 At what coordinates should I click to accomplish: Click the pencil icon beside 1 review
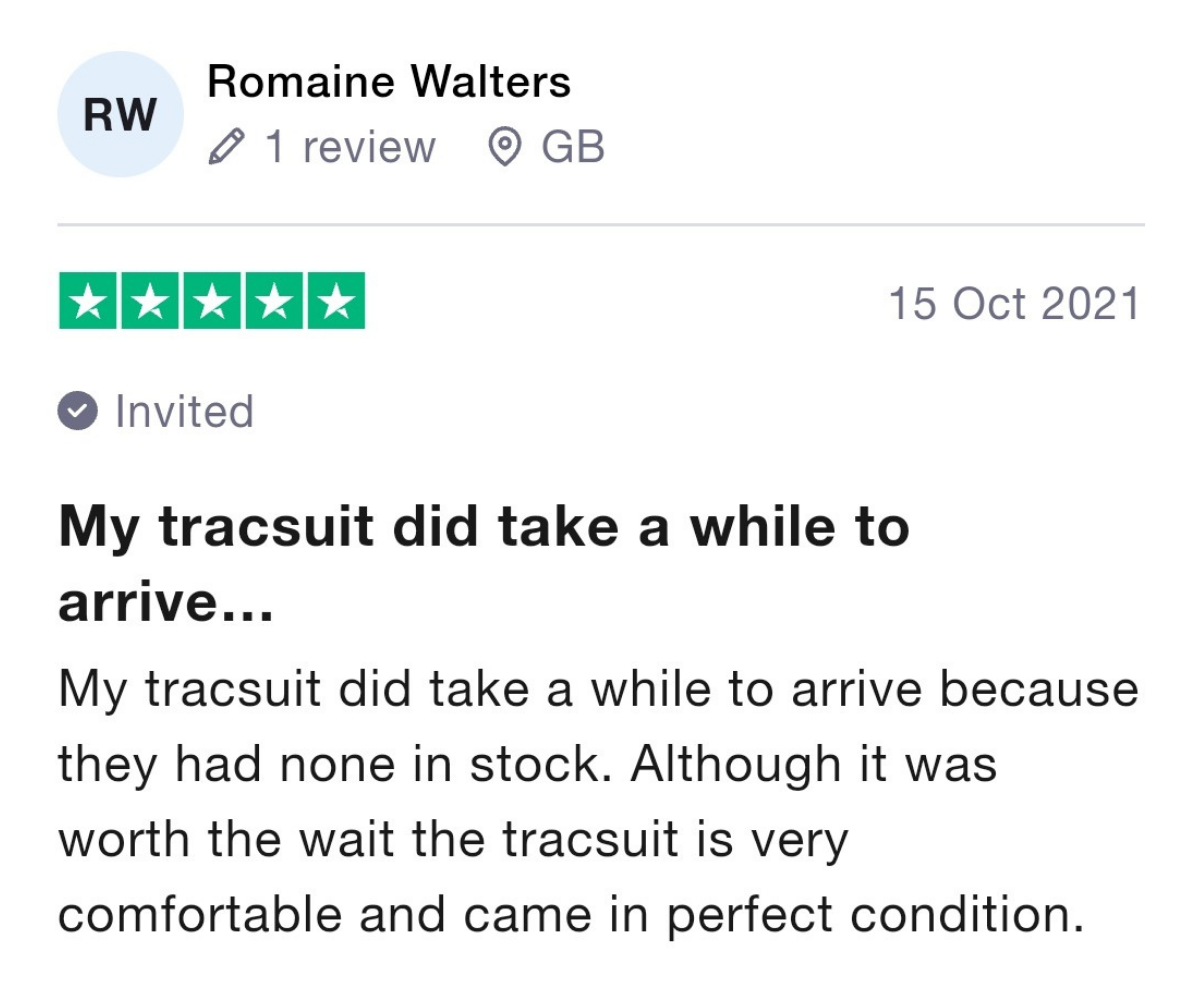click(x=225, y=148)
